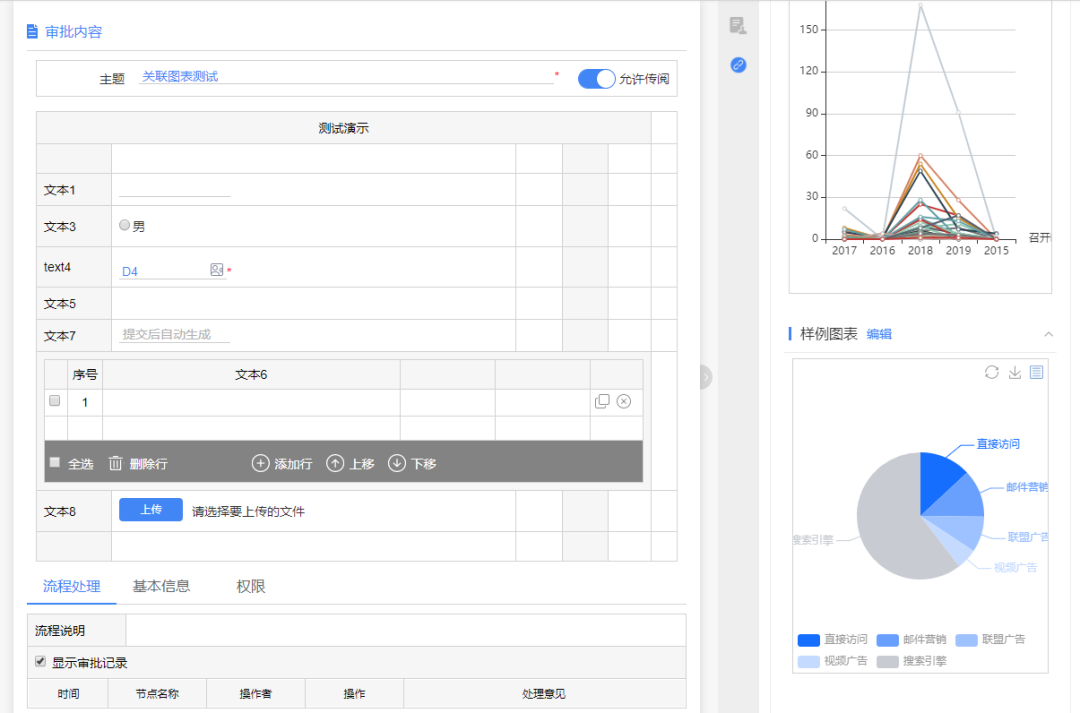This screenshot has height=713, width=1080.
Task: Click the download icon above pie chart
Action: tap(1014, 372)
